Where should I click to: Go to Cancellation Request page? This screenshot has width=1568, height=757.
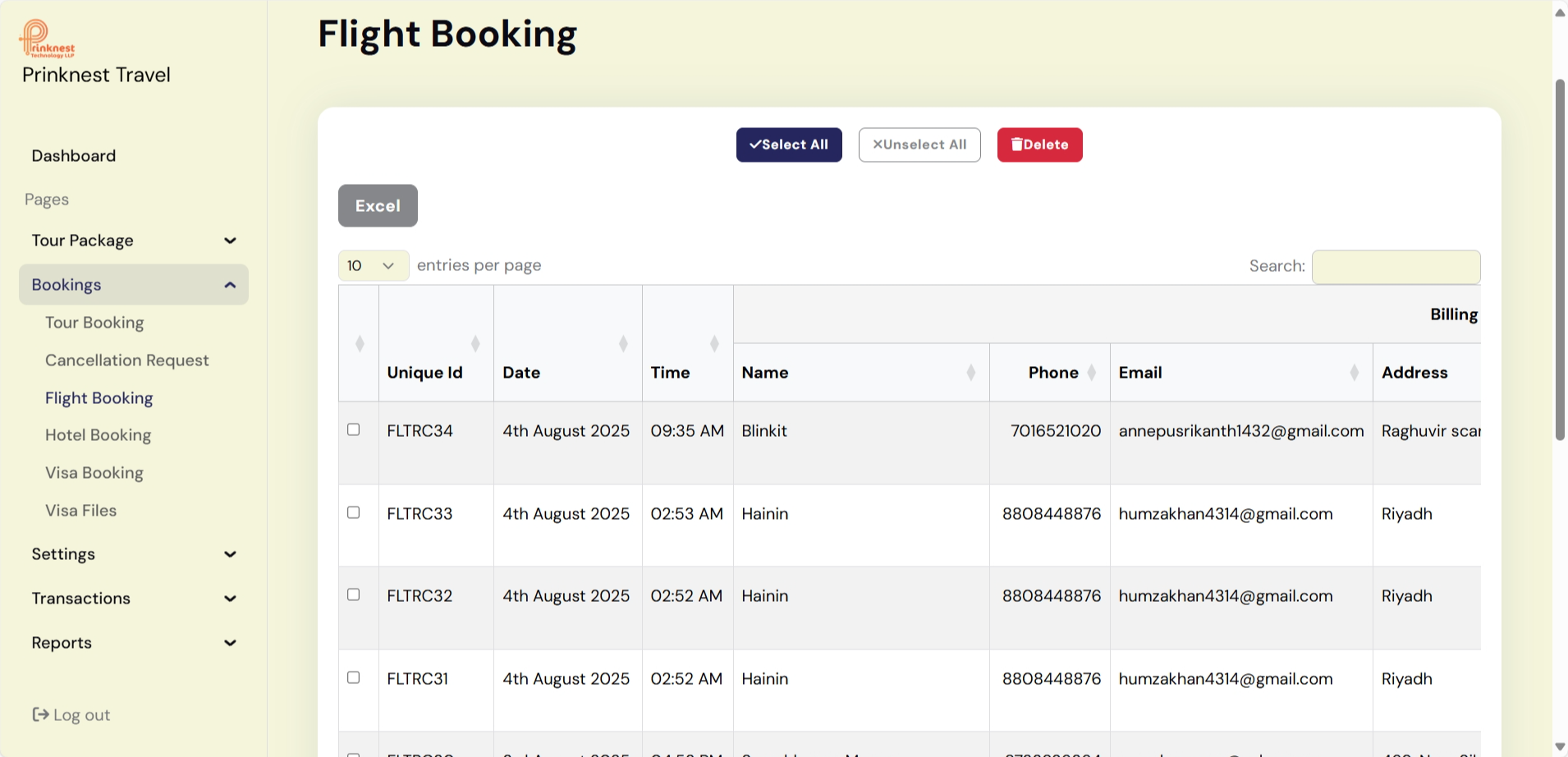point(126,360)
